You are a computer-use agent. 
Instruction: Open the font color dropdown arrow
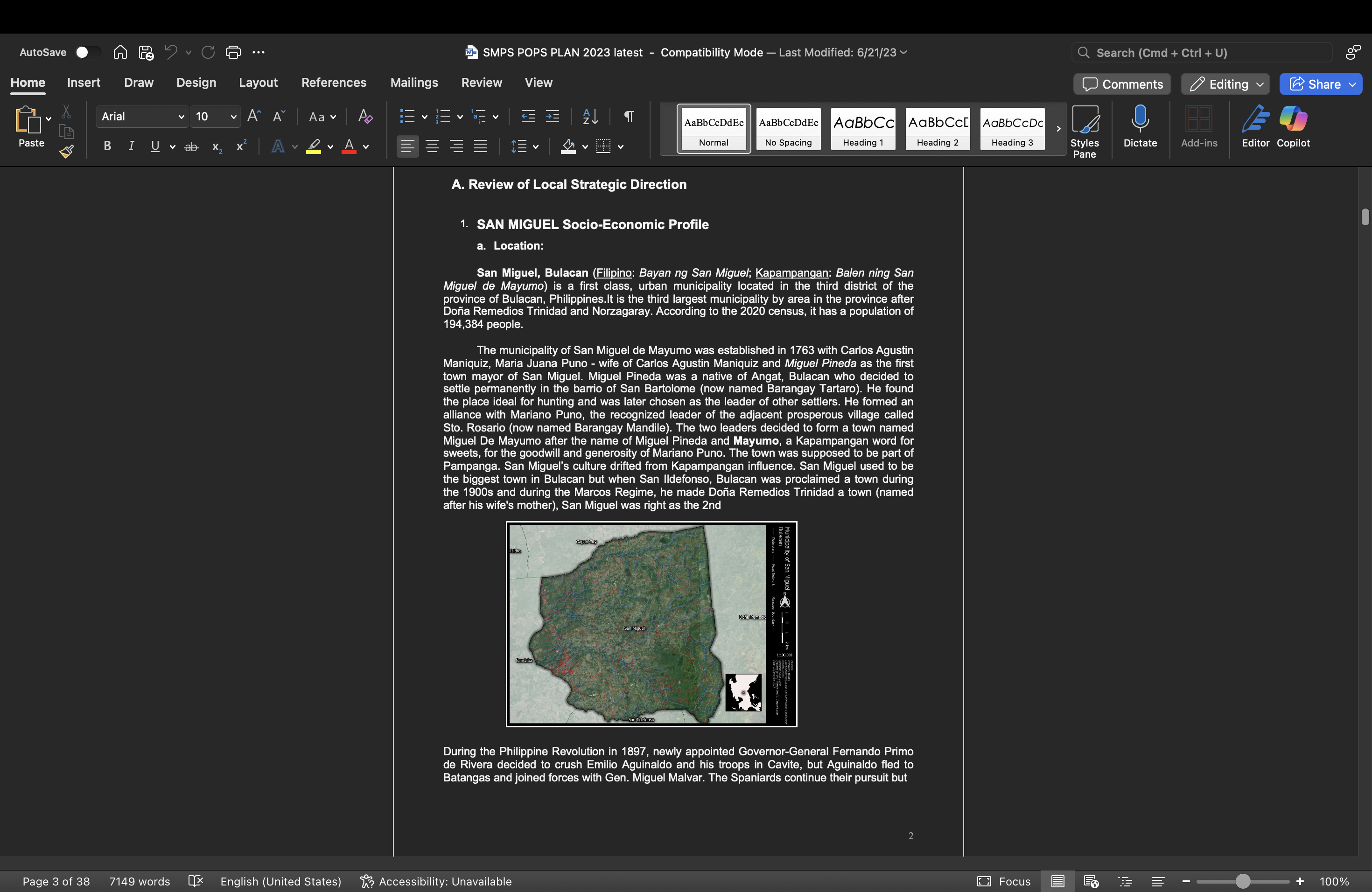366,147
